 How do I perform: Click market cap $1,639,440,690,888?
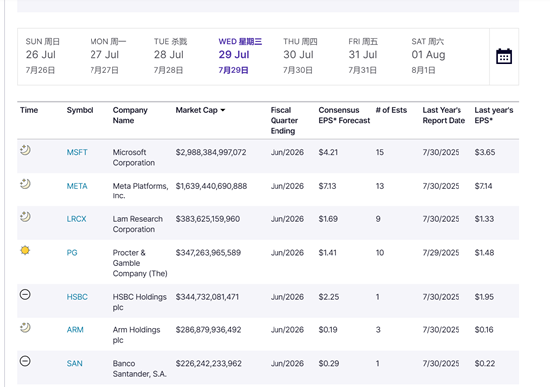click(x=211, y=186)
